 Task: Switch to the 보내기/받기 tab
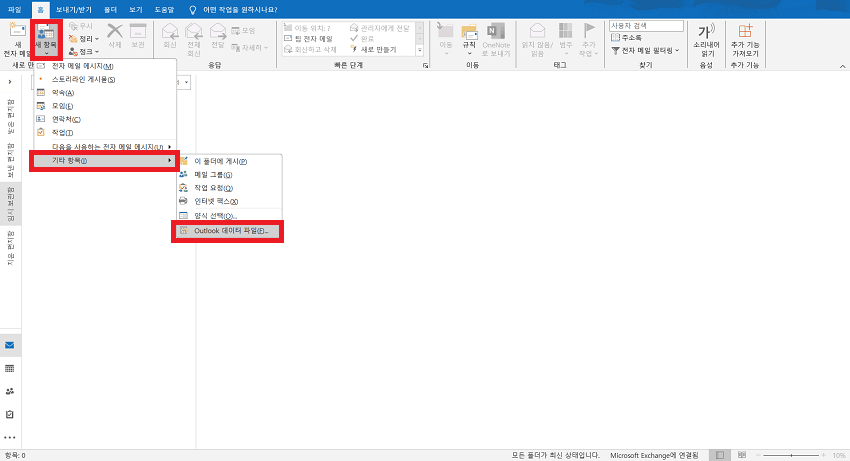74,10
